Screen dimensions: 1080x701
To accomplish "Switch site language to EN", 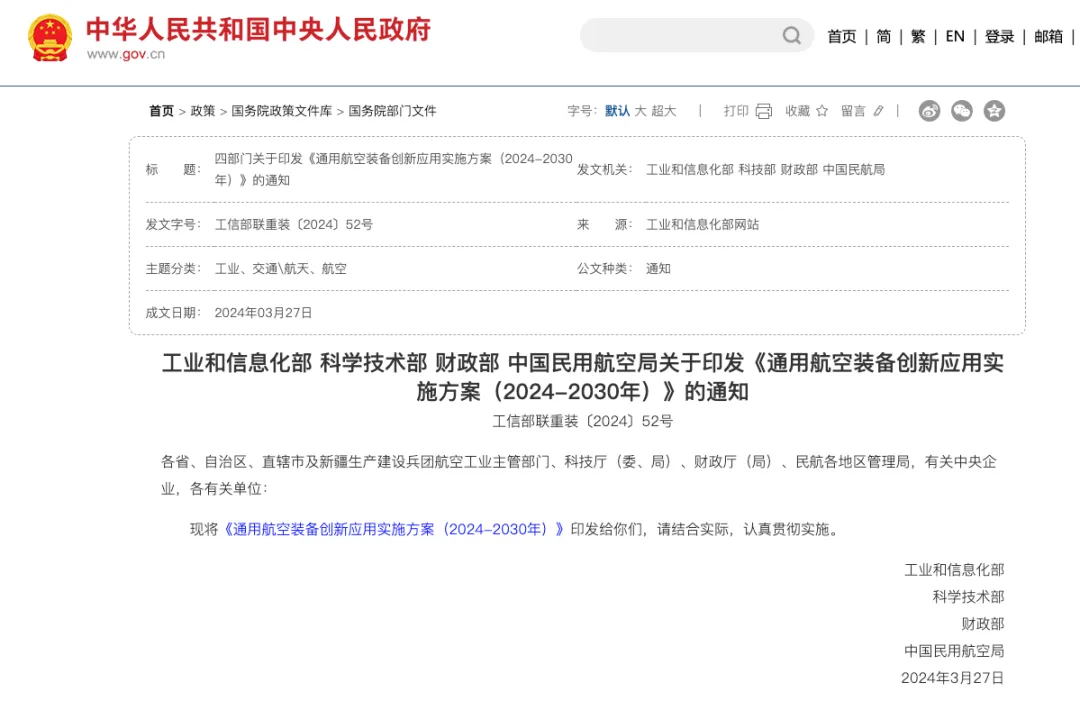I will click(x=954, y=36).
